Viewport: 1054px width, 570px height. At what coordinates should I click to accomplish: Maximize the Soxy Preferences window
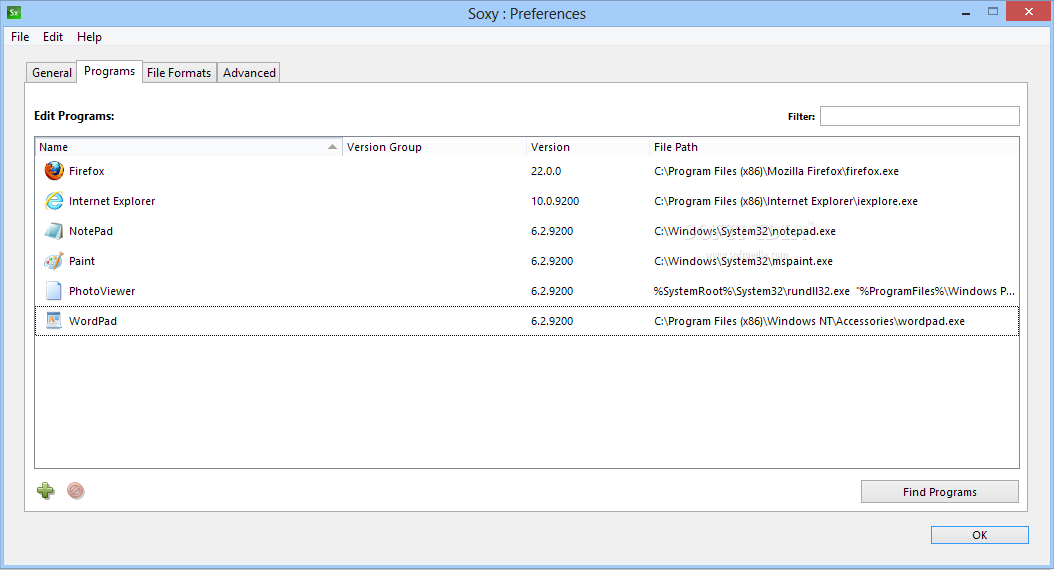click(993, 11)
